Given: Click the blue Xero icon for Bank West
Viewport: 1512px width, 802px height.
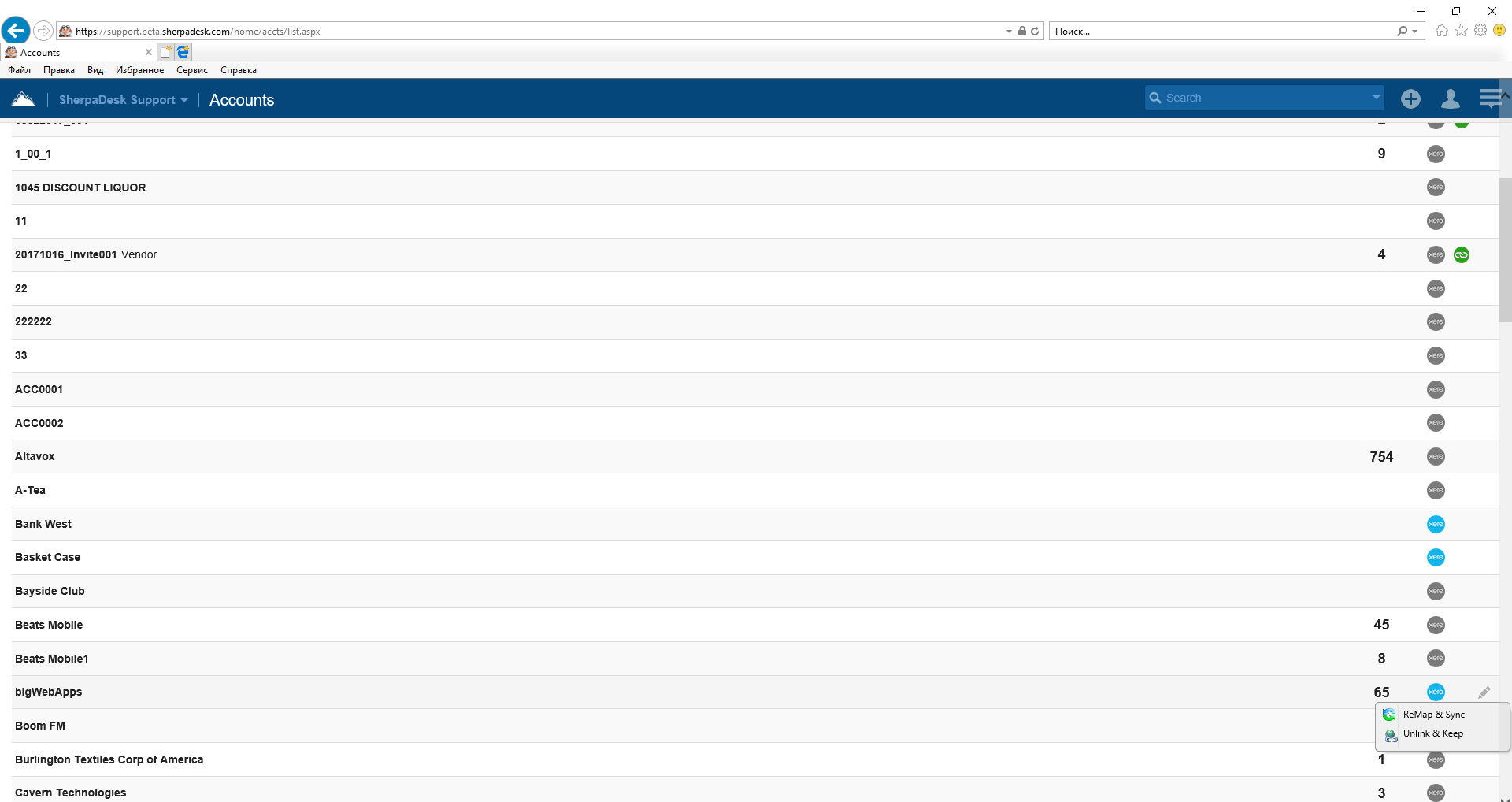Looking at the screenshot, I should tap(1436, 525).
